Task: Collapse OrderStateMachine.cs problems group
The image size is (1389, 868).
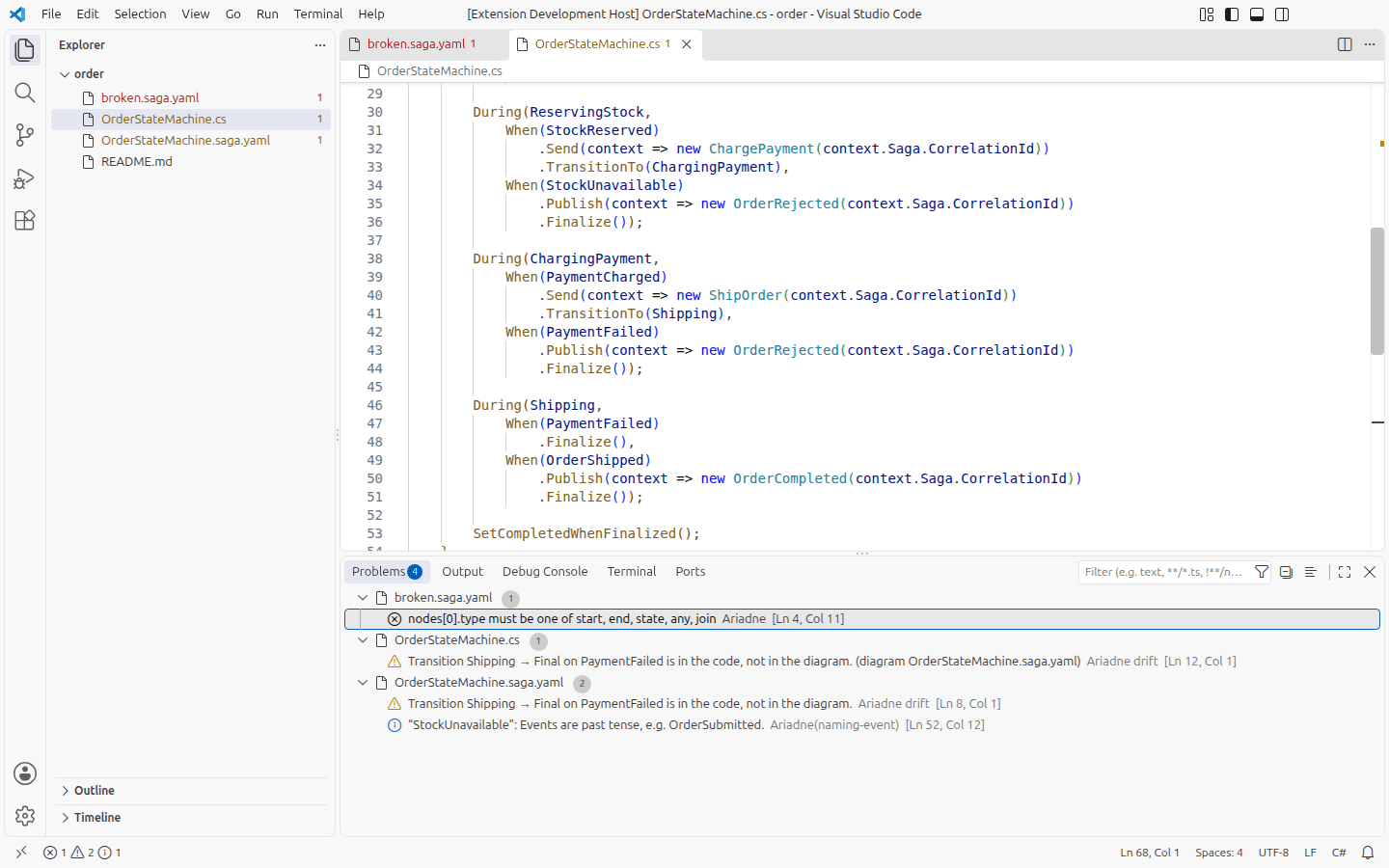Action: pos(363,640)
